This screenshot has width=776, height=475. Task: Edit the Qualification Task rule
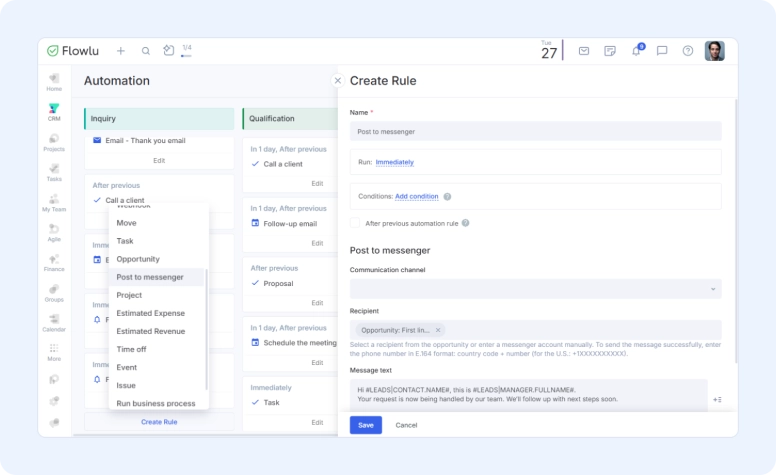click(x=317, y=423)
